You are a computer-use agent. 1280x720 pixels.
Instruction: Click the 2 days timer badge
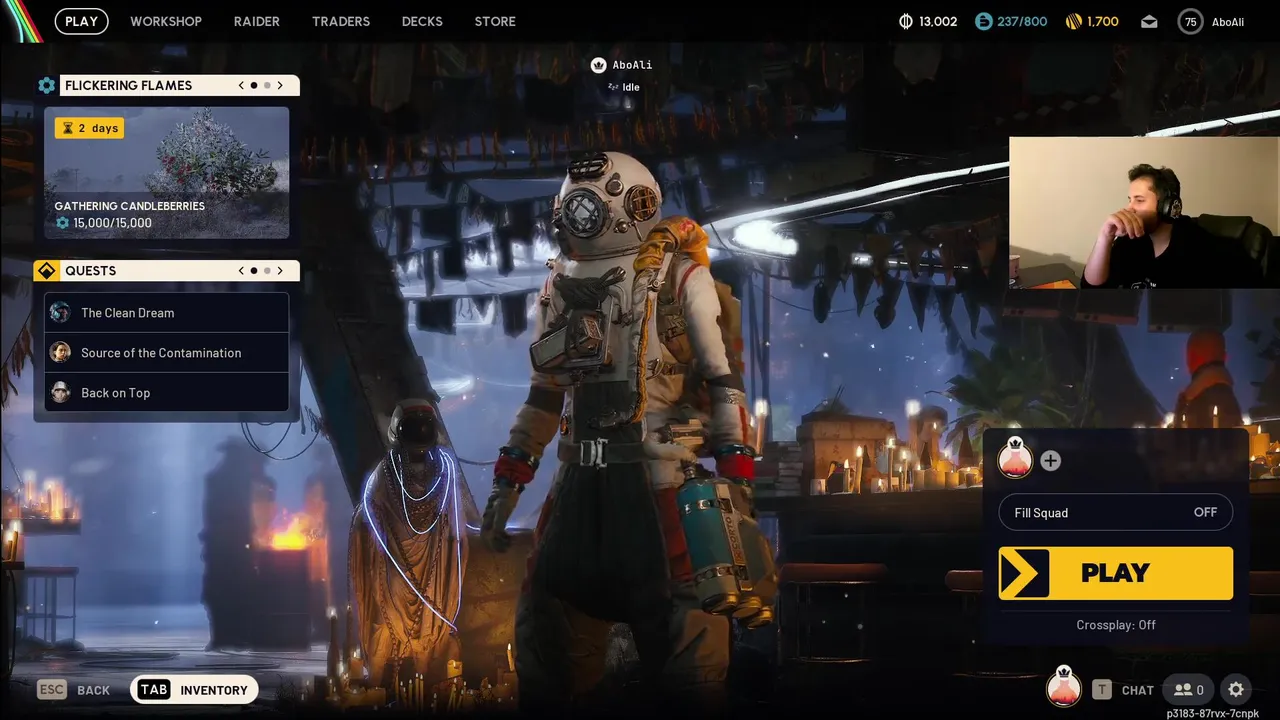coord(89,128)
